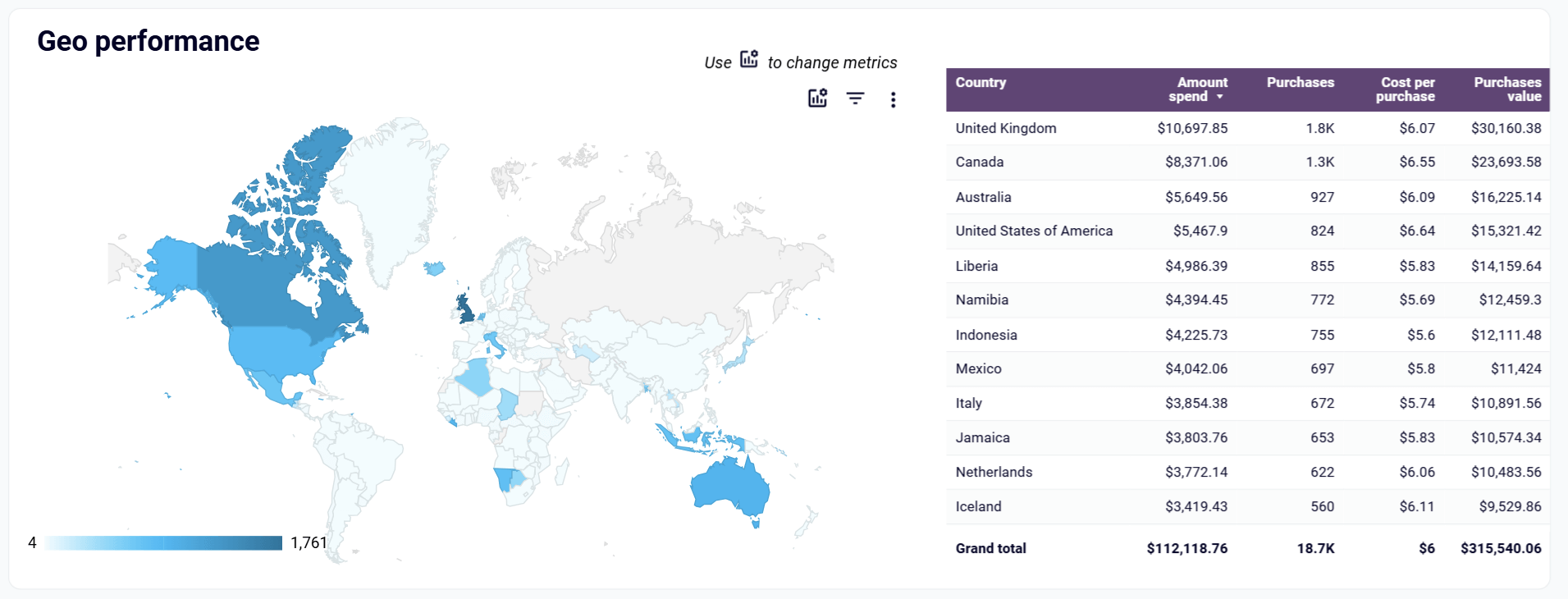Click the 1.8K purchases cell
This screenshot has height=599, width=1568.
(x=1320, y=128)
